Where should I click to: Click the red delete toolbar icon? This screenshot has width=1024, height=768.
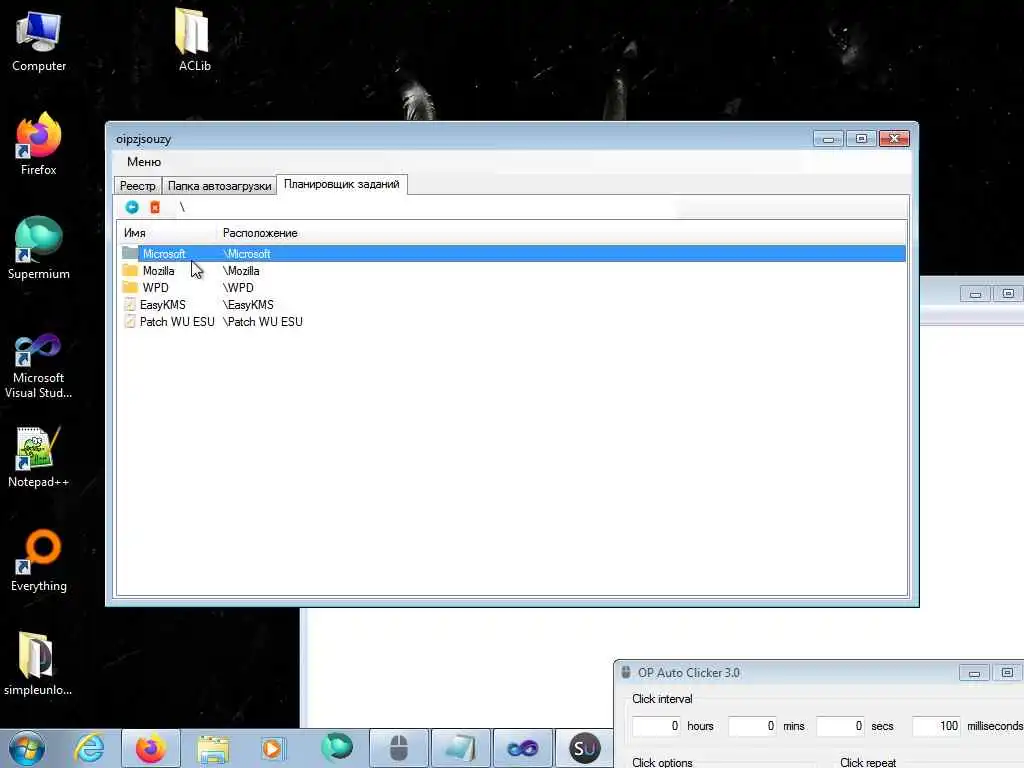click(x=155, y=207)
